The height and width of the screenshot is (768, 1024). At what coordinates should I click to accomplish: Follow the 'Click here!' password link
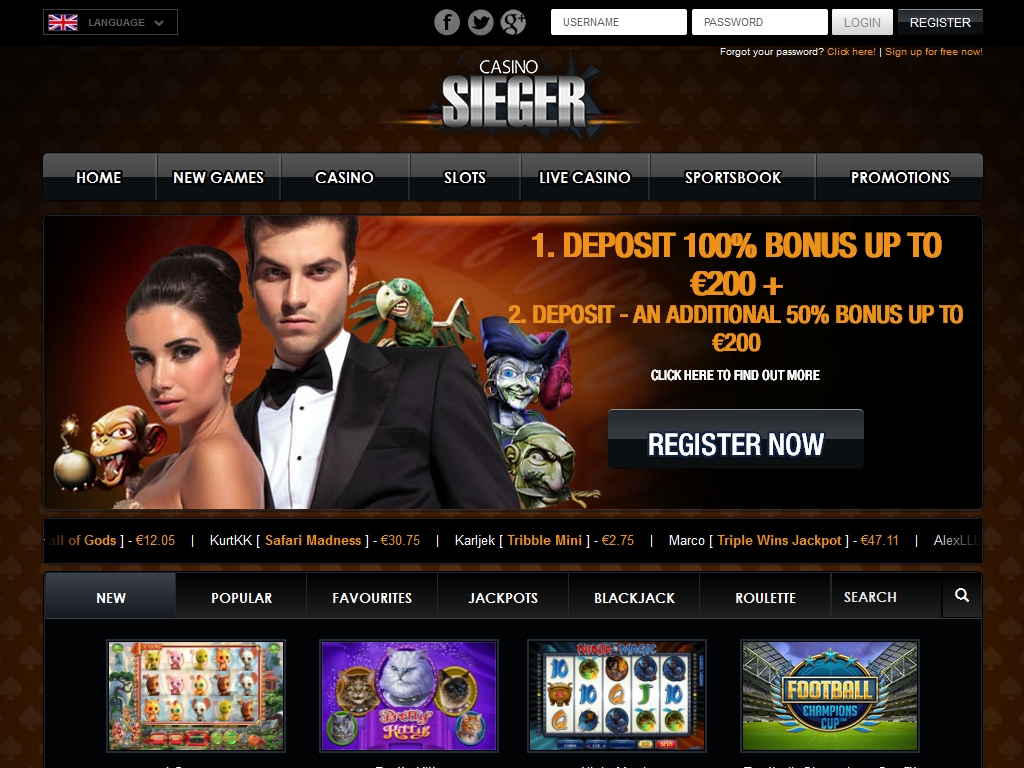[851, 52]
